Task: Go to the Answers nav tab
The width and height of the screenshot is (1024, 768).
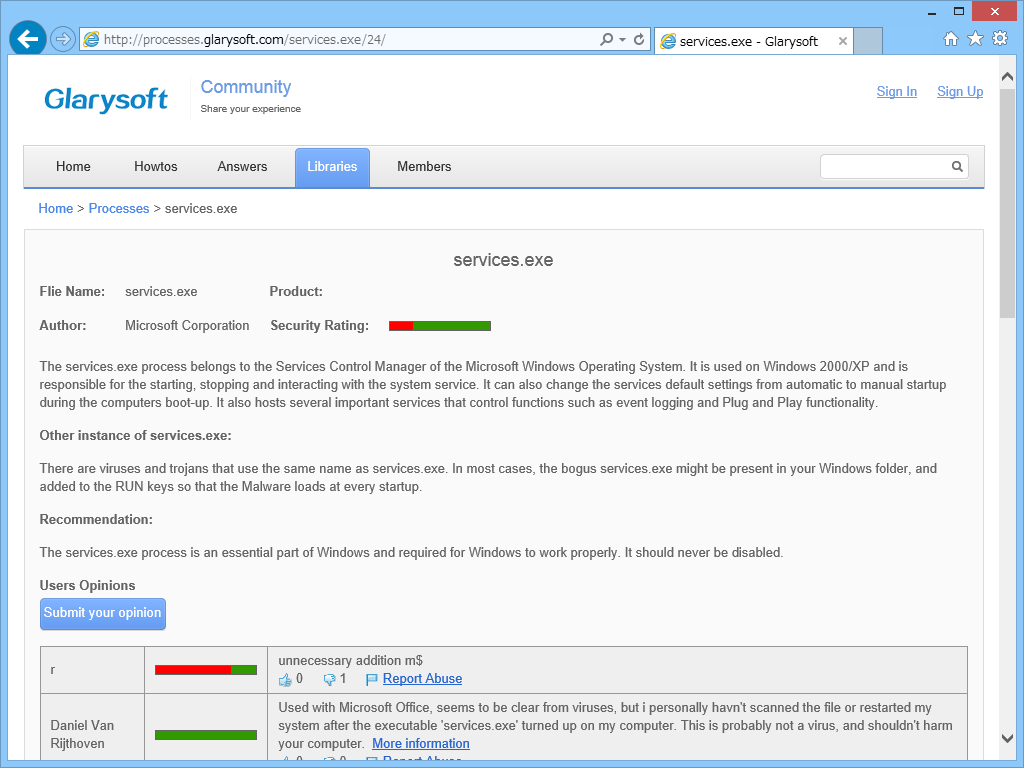Action: 242,167
